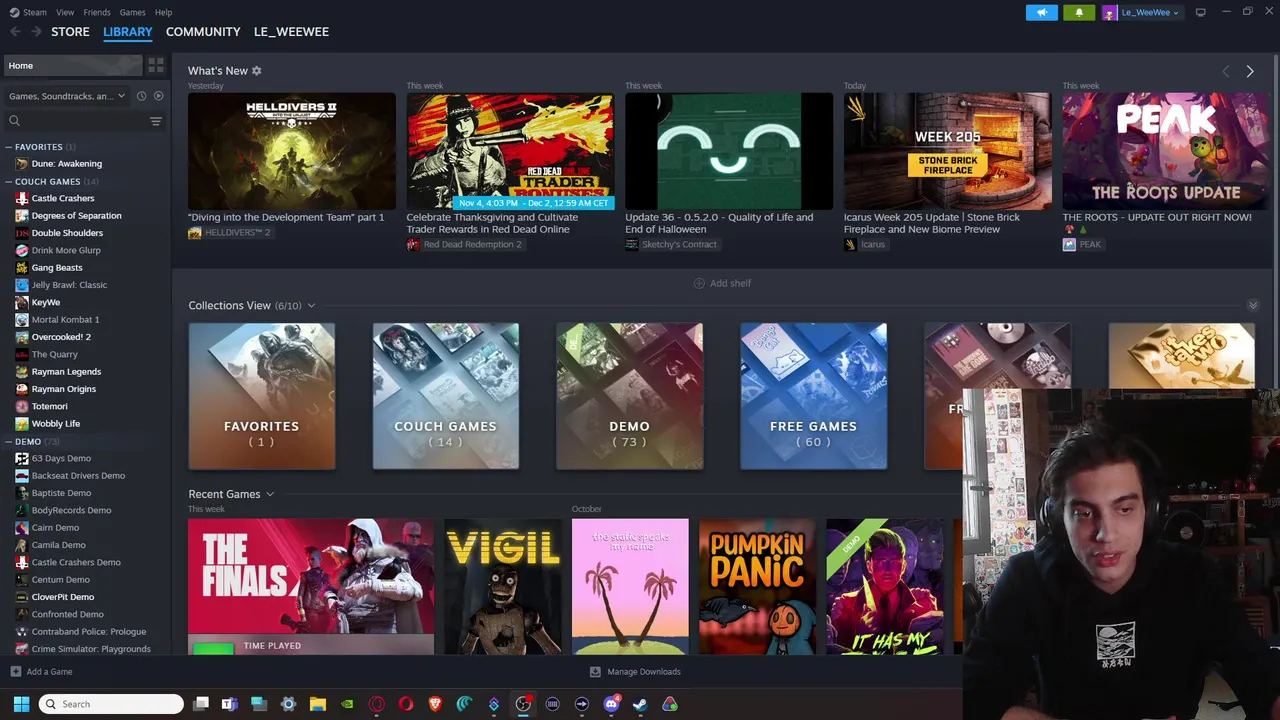Open Castle Crashers game icon in sidebar
This screenshot has height=720, width=1280.
pos(22,198)
